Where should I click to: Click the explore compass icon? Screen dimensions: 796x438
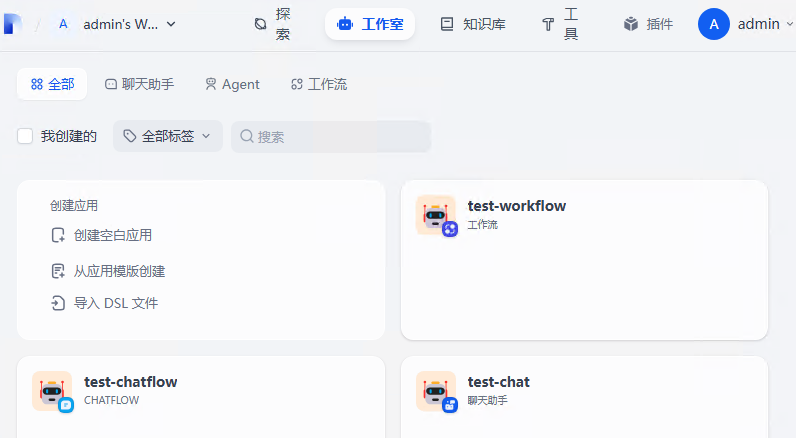point(260,24)
